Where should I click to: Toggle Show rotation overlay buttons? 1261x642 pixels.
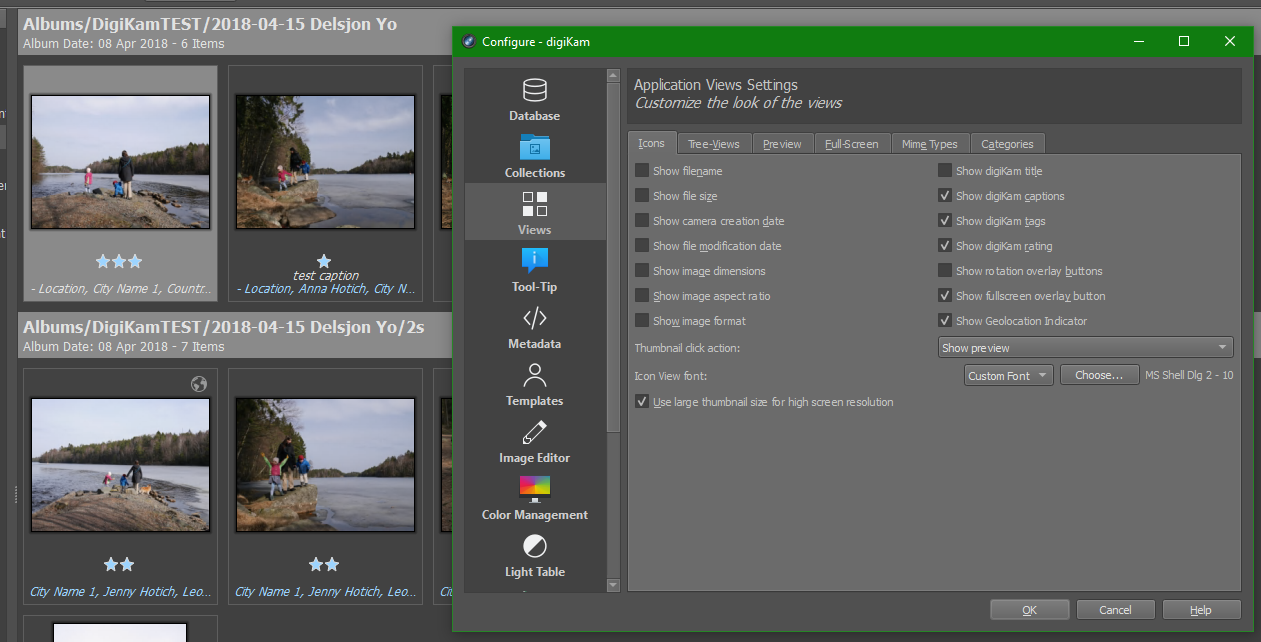coord(945,271)
